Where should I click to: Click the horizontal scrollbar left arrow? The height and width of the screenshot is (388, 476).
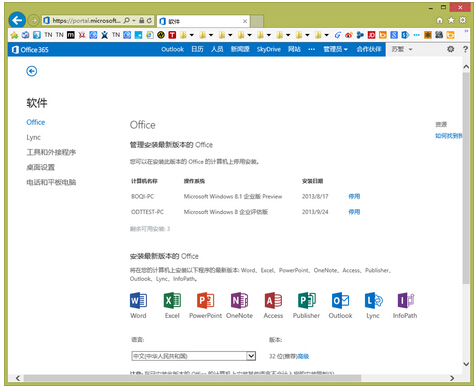[x=18, y=378]
